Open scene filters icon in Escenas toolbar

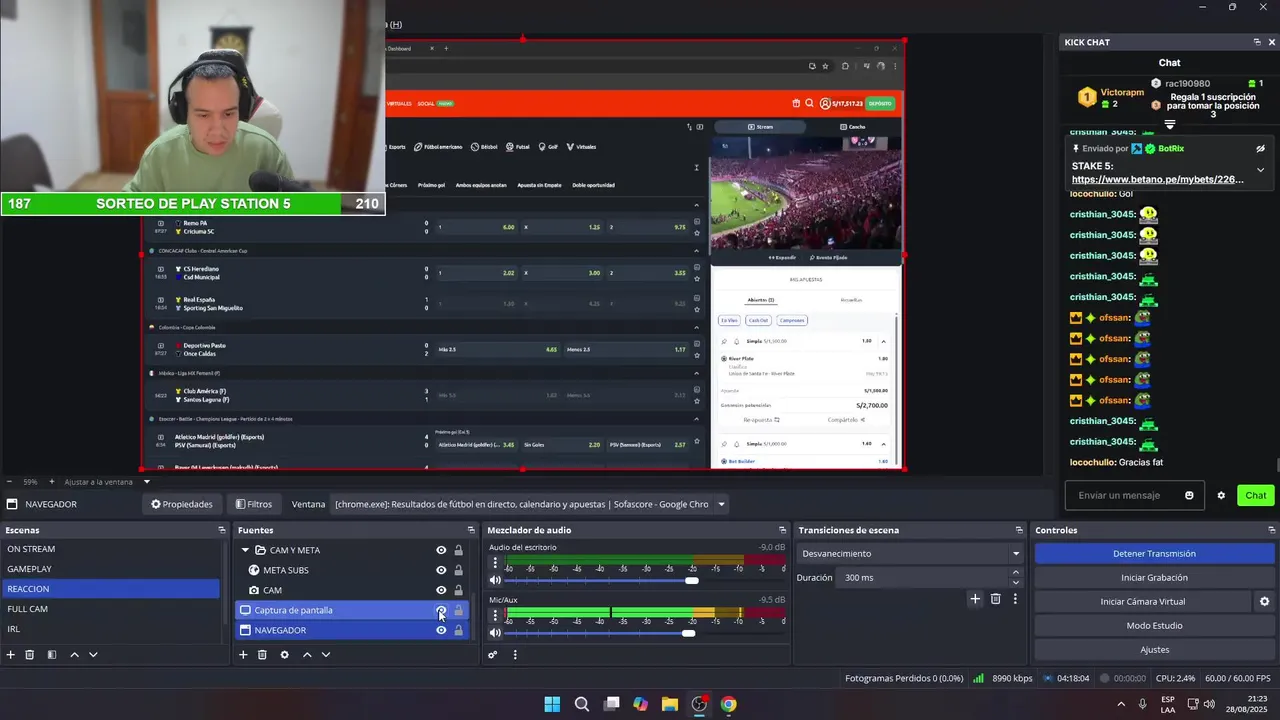52,655
